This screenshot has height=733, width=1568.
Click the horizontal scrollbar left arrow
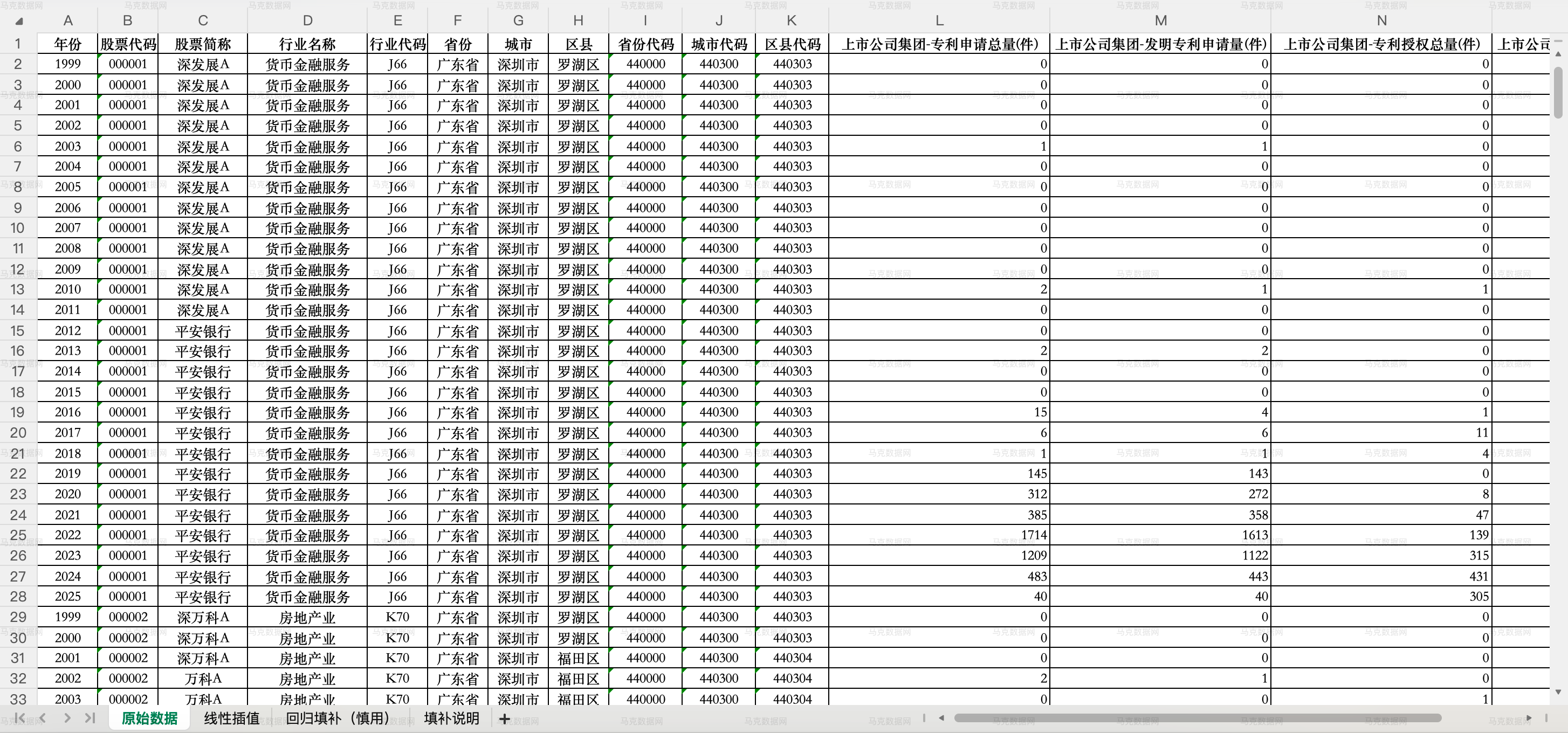point(941,718)
